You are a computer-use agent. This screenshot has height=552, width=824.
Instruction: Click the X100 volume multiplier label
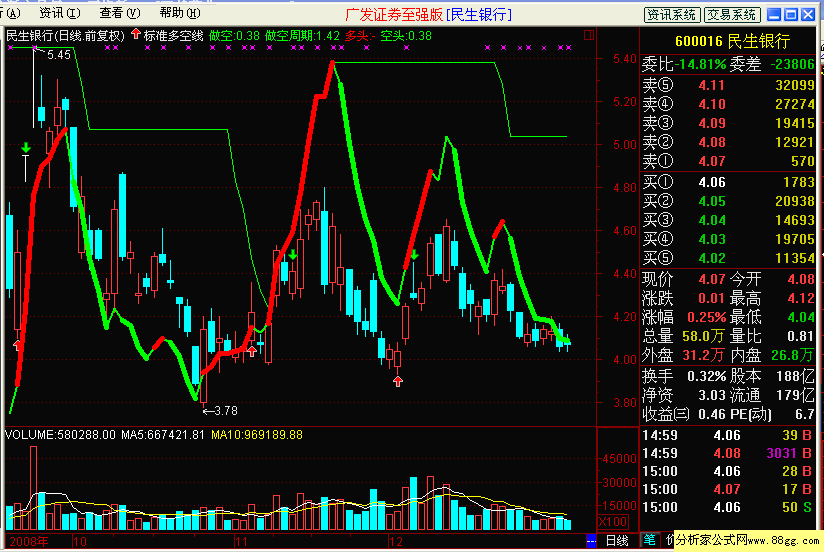[x=613, y=522]
